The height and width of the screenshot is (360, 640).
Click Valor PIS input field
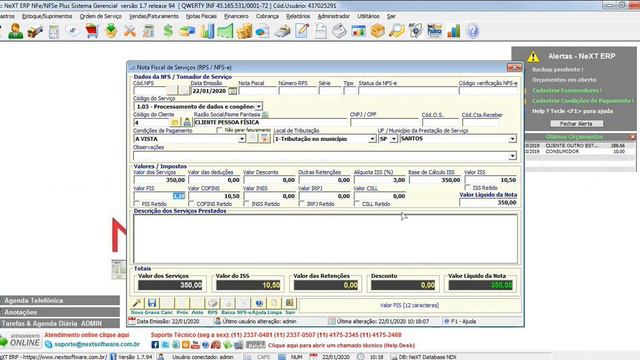160,196
